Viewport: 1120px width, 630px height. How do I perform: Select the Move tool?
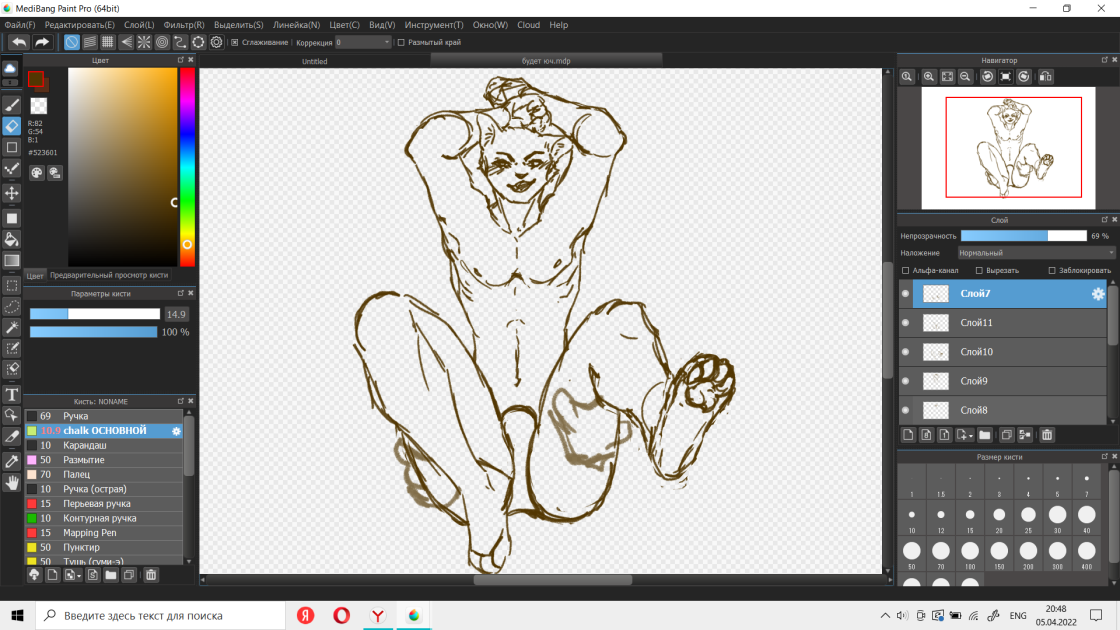(11, 193)
